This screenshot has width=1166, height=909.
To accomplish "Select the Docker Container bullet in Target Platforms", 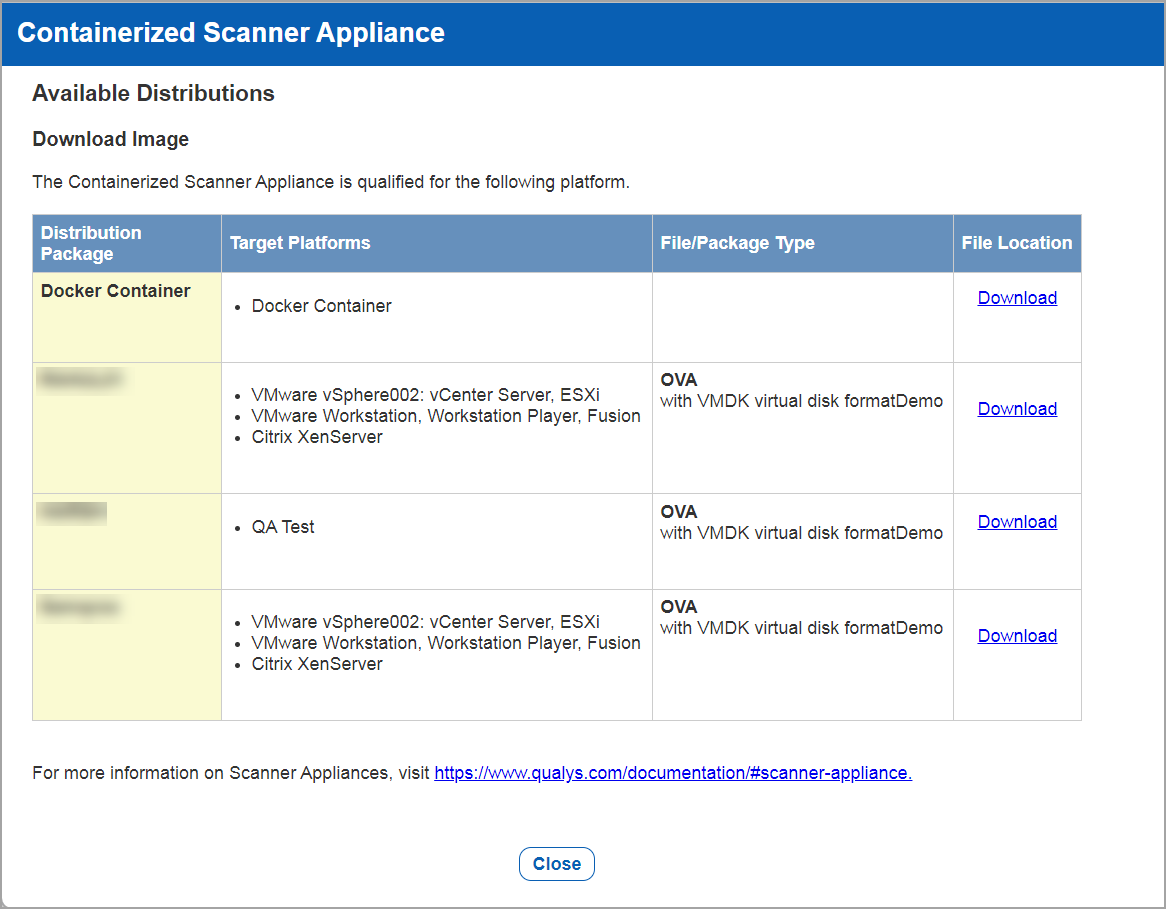I will point(321,306).
